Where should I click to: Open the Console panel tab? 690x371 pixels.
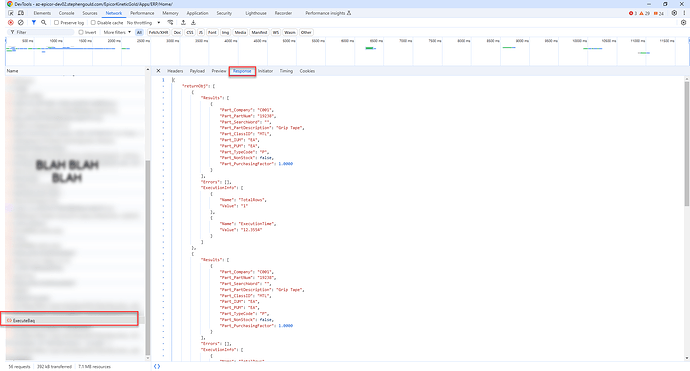pos(66,13)
